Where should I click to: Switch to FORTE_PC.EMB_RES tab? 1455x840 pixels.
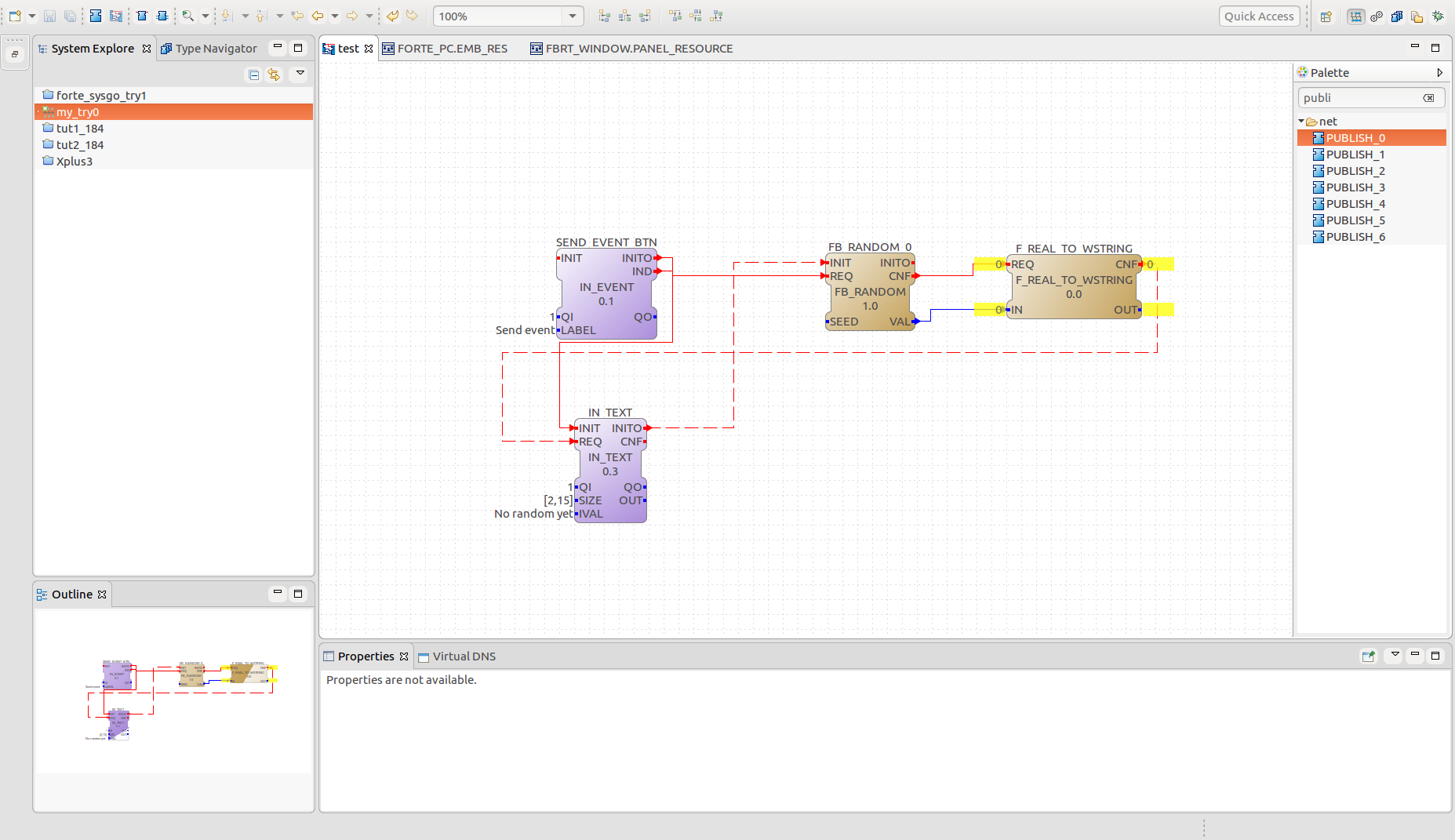(445, 48)
